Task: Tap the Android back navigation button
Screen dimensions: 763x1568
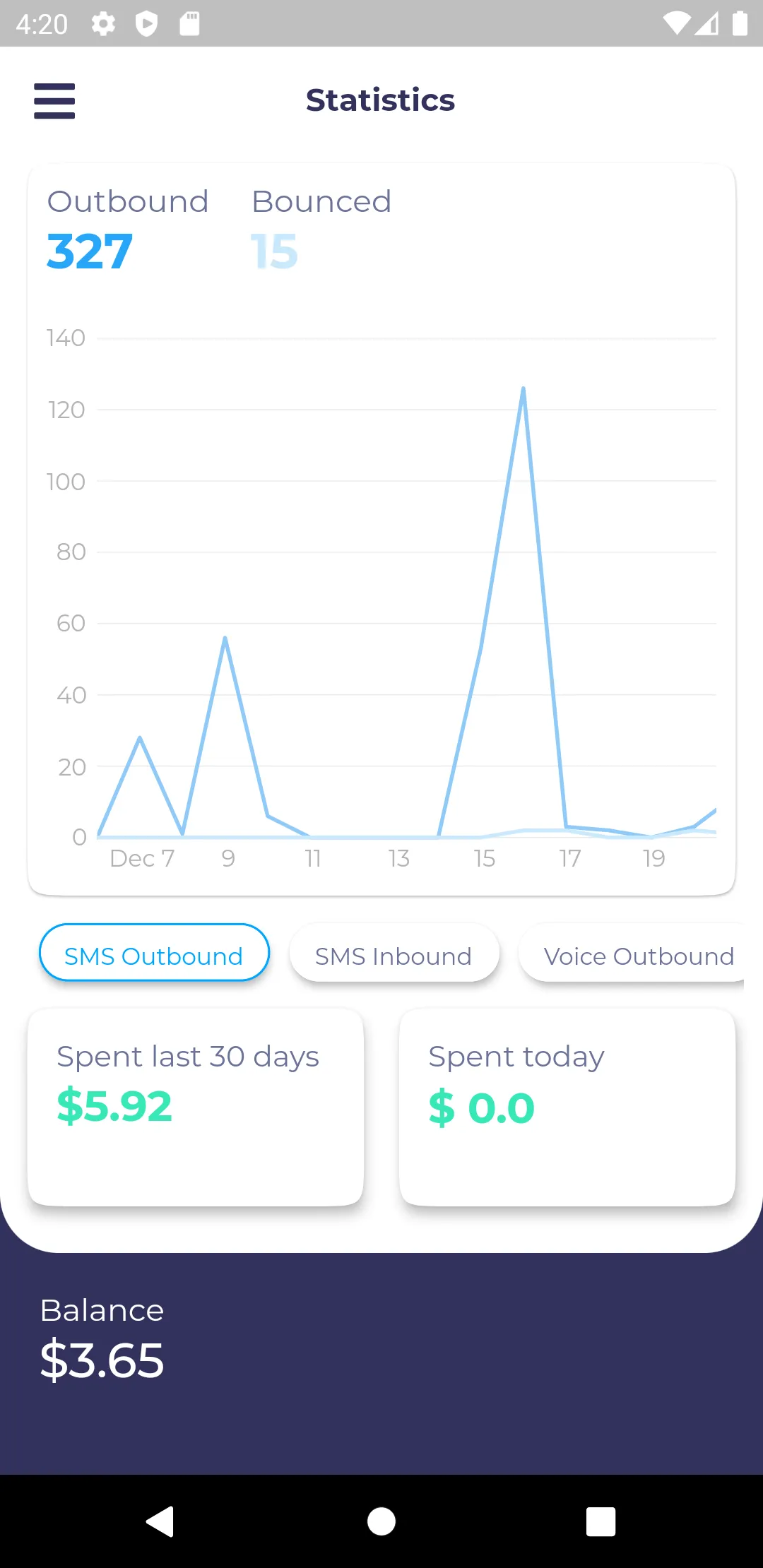Action: 160,1521
